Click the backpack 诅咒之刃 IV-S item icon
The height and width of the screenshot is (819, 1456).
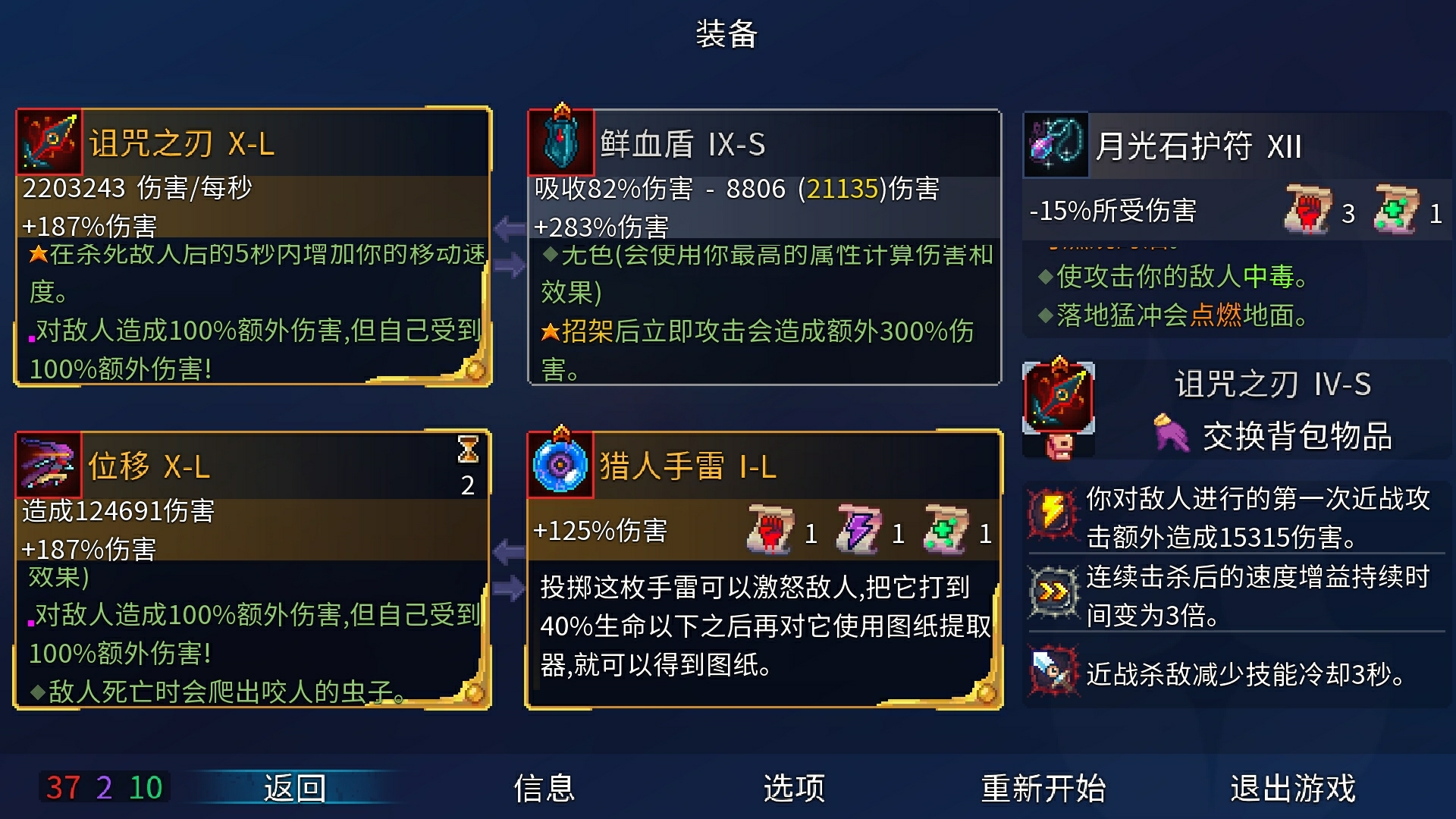(1059, 398)
